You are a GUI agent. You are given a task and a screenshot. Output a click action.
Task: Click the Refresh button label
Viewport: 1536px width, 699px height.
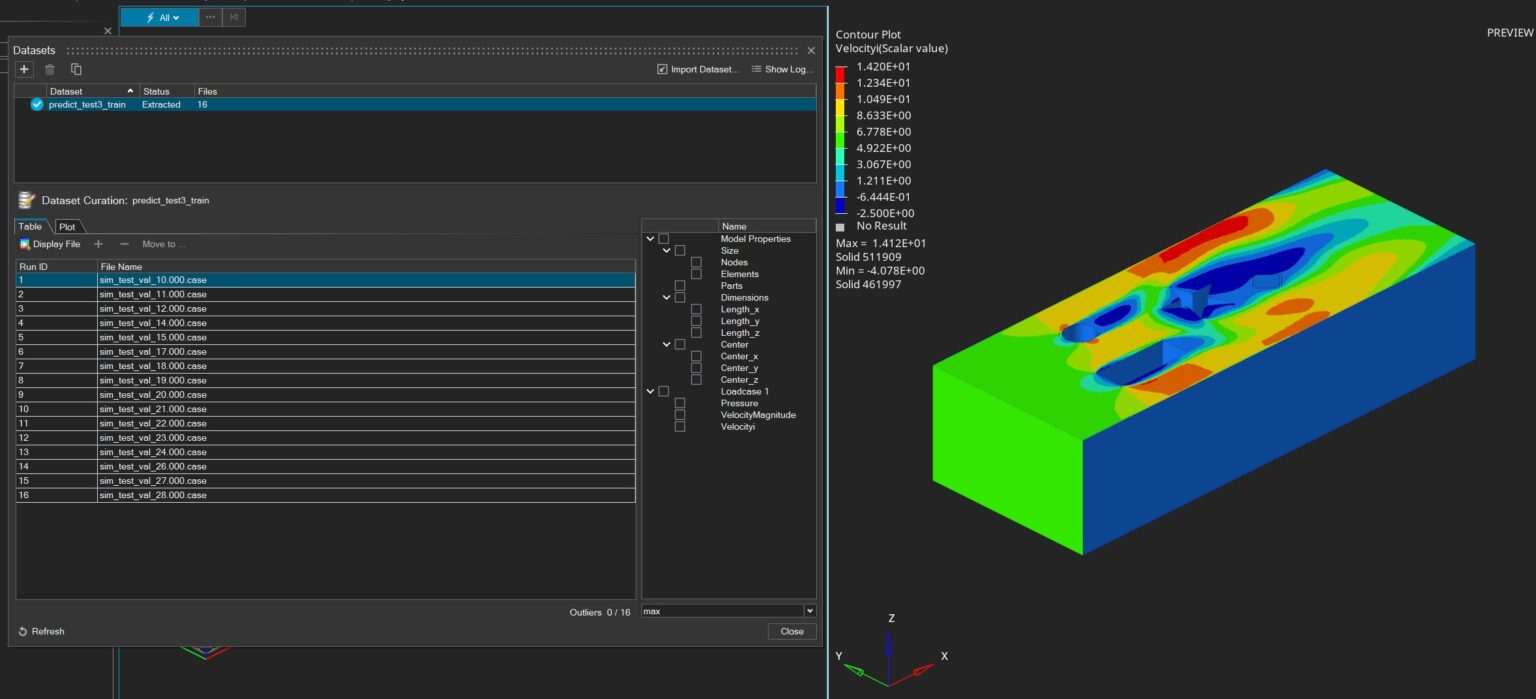pyautogui.click(x=48, y=631)
